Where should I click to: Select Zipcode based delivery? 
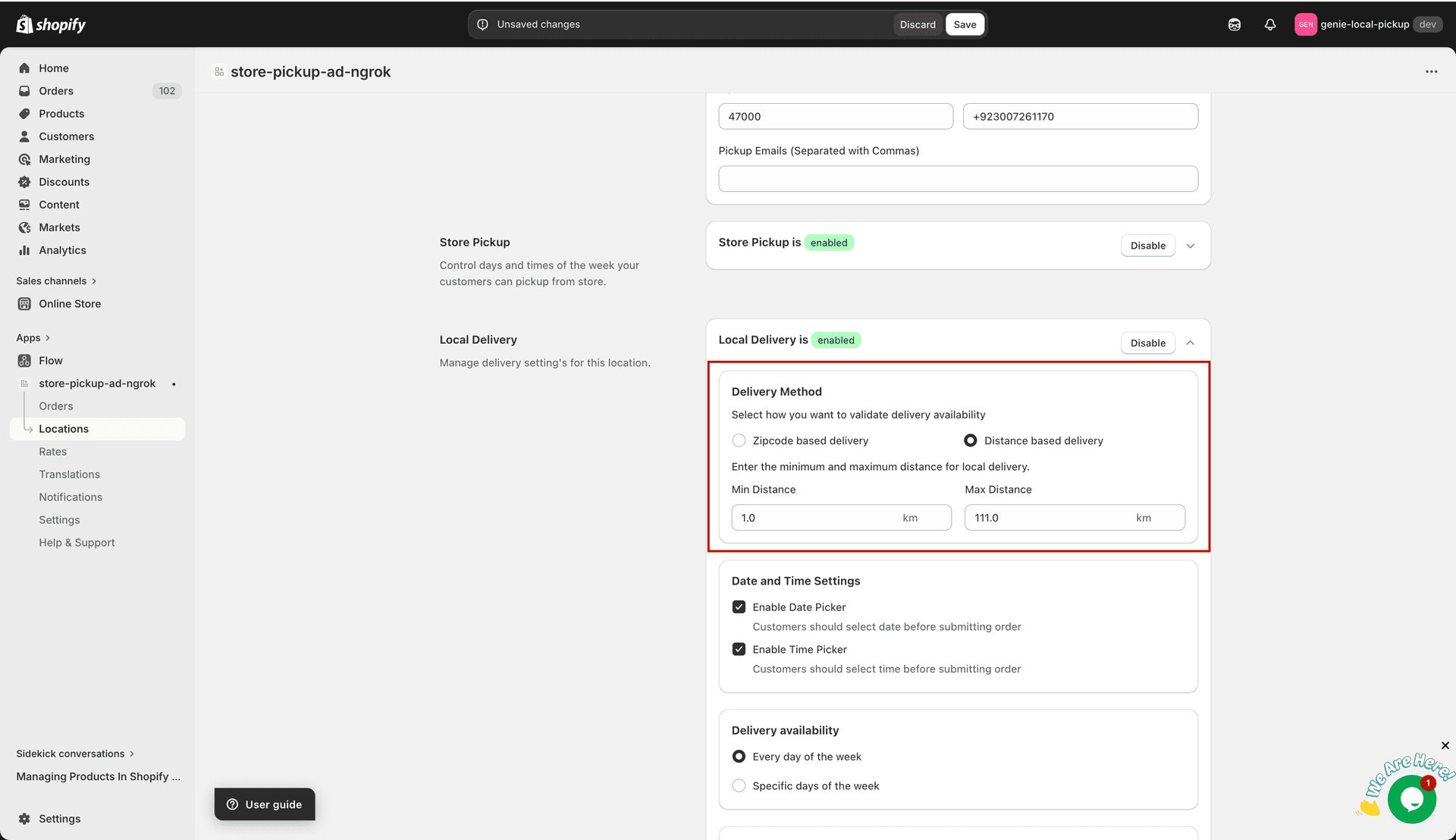739,440
